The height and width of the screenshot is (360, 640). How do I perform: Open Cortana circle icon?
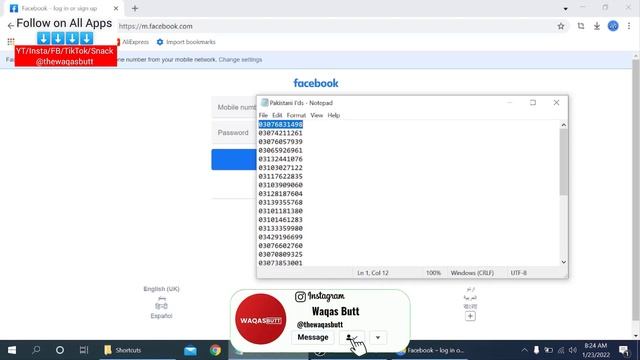60,350
